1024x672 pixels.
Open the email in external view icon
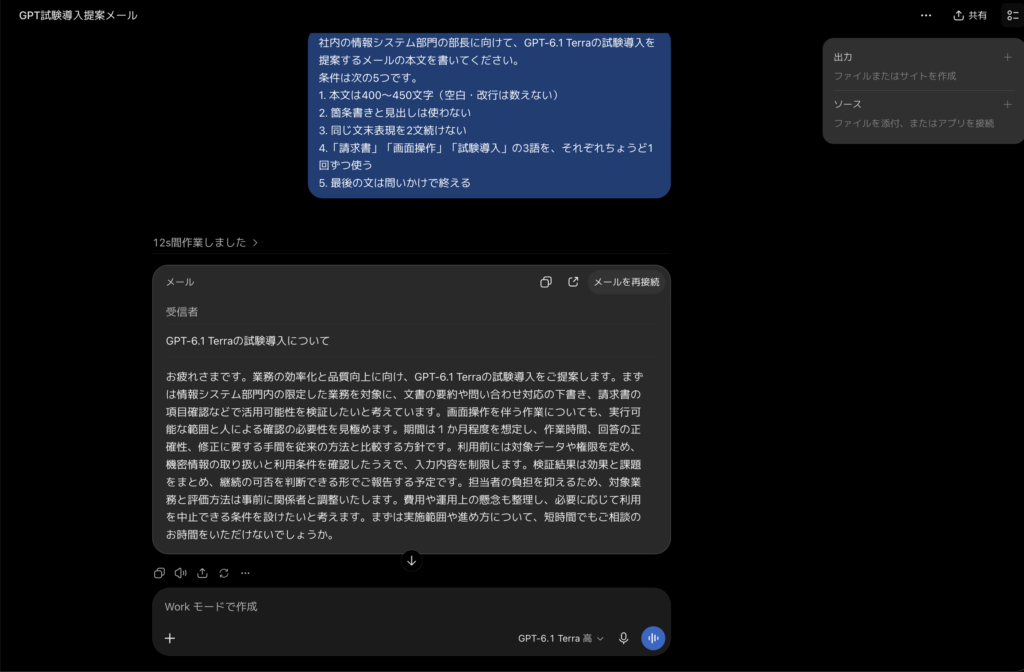[x=573, y=282]
